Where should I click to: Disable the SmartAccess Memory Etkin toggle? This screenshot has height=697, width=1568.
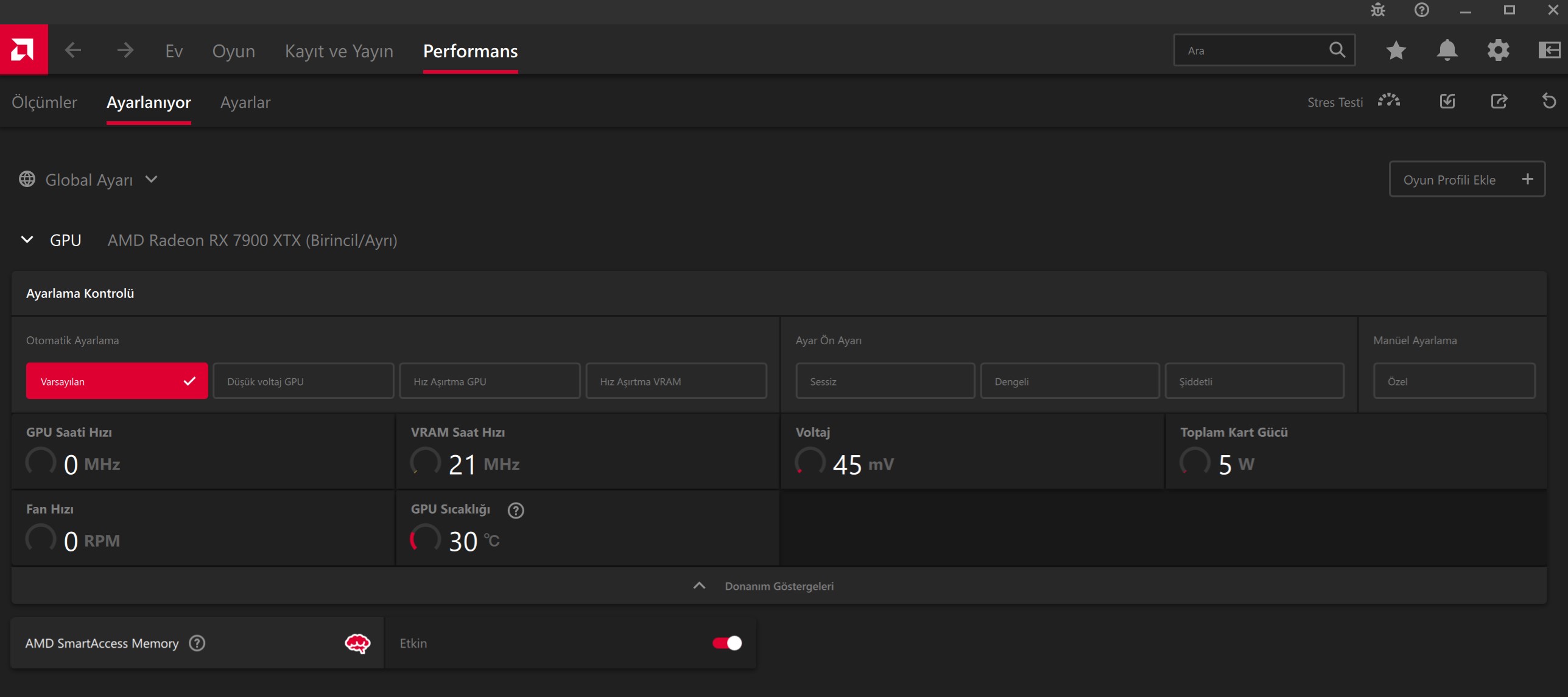point(727,643)
